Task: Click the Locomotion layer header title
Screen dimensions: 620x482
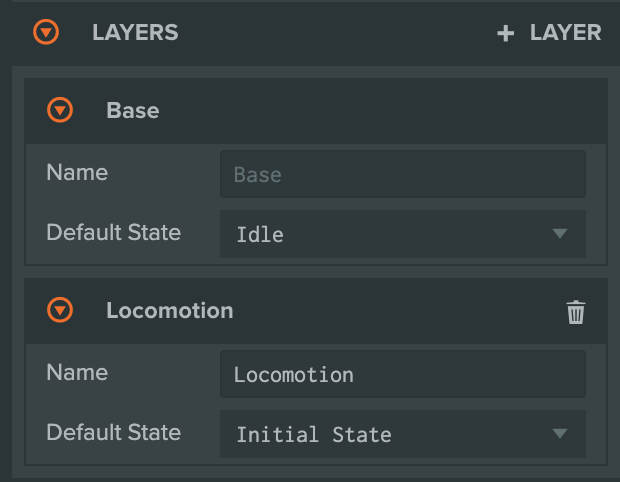Action: pos(170,310)
